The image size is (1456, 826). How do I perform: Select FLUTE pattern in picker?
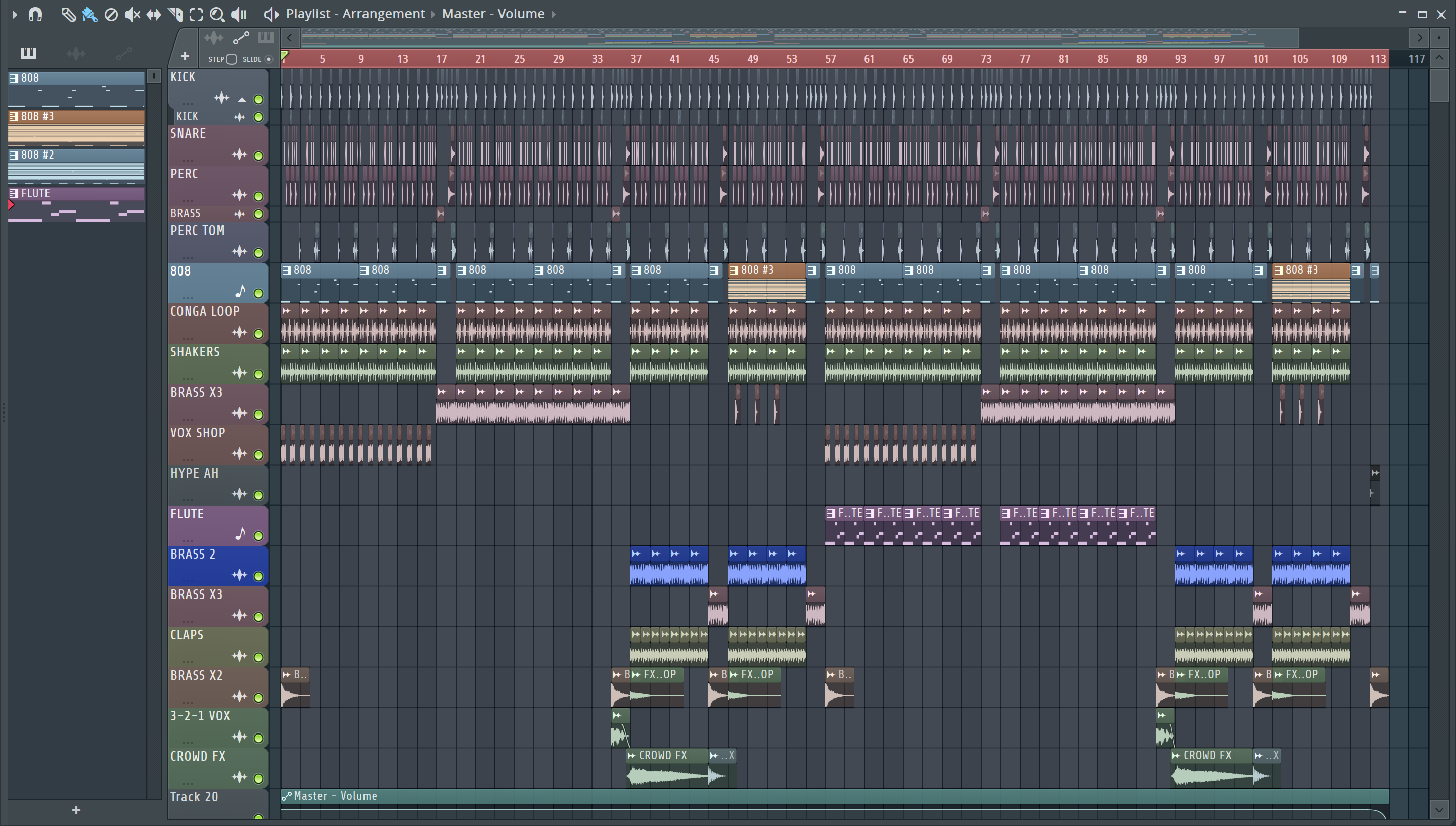point(76,204)
